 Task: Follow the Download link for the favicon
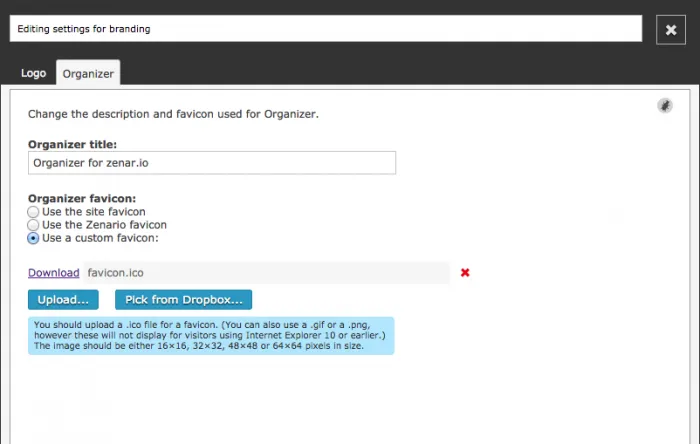(x=53, y=272)
